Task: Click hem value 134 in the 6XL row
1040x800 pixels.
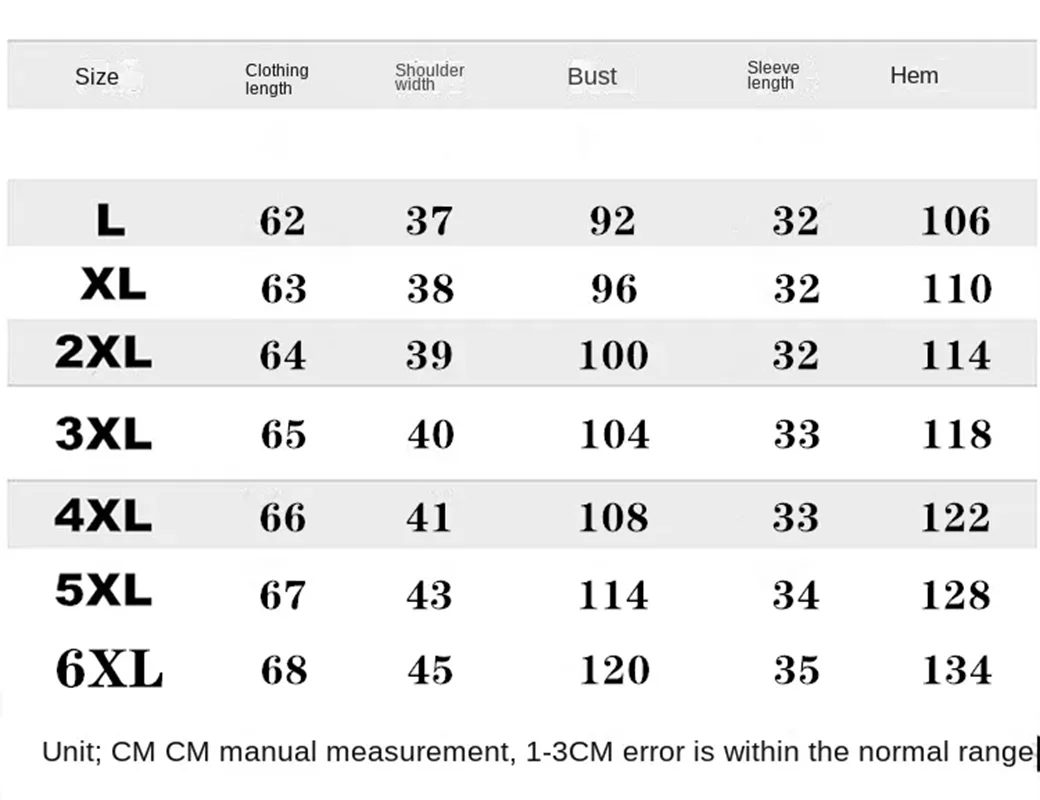Action: point(956,670)
